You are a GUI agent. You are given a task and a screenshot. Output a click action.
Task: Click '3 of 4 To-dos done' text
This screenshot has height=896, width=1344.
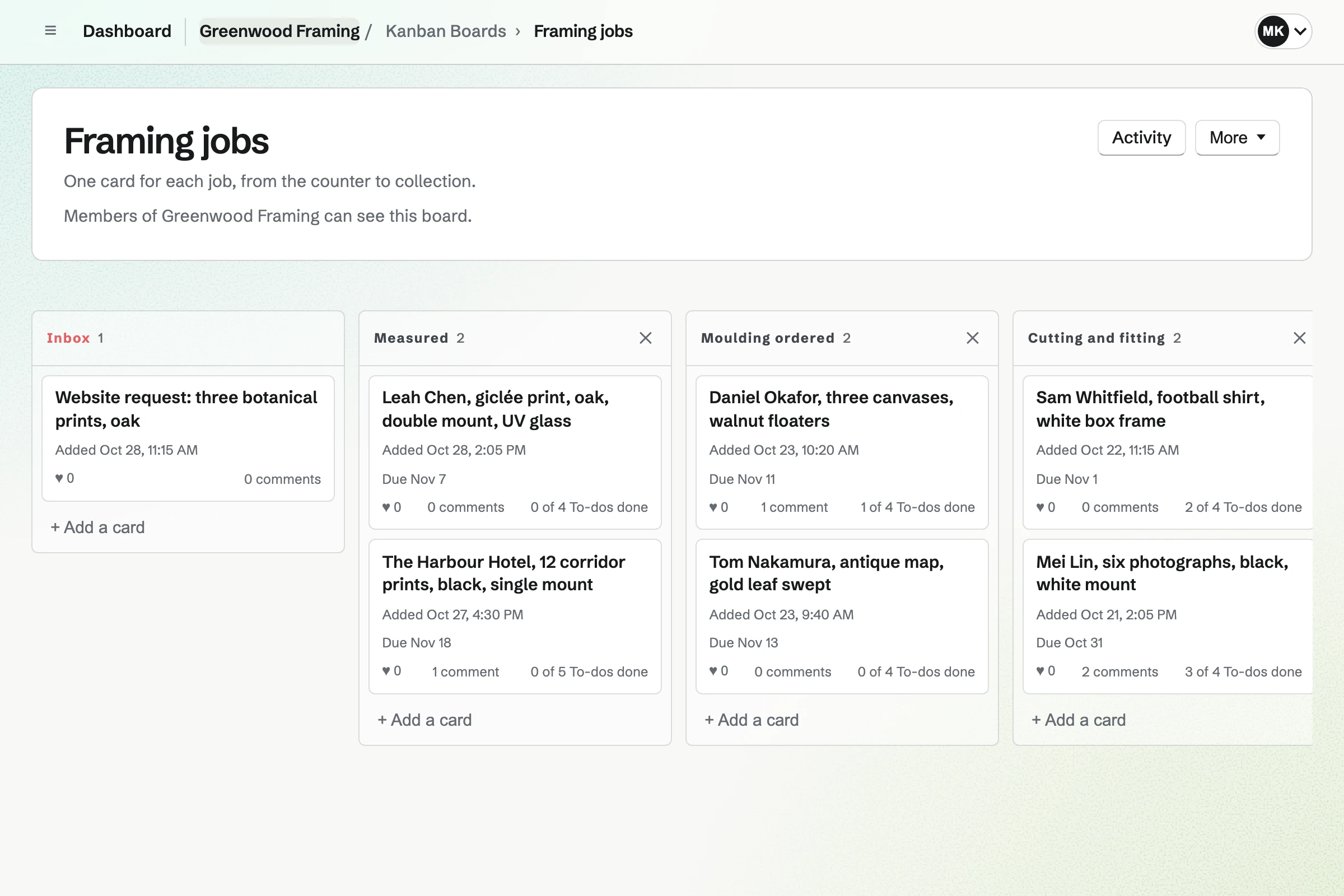click(x=1243, y=671)
